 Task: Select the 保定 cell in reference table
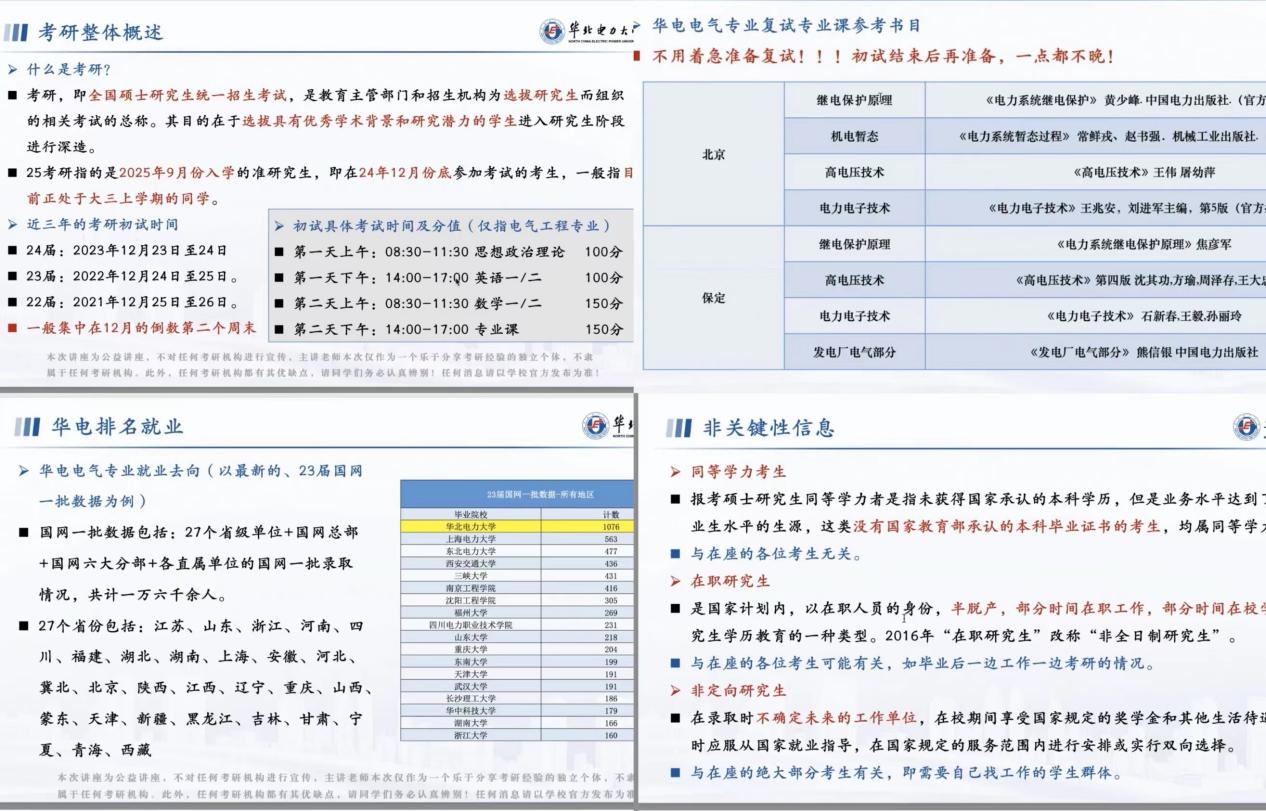[713, 298]
